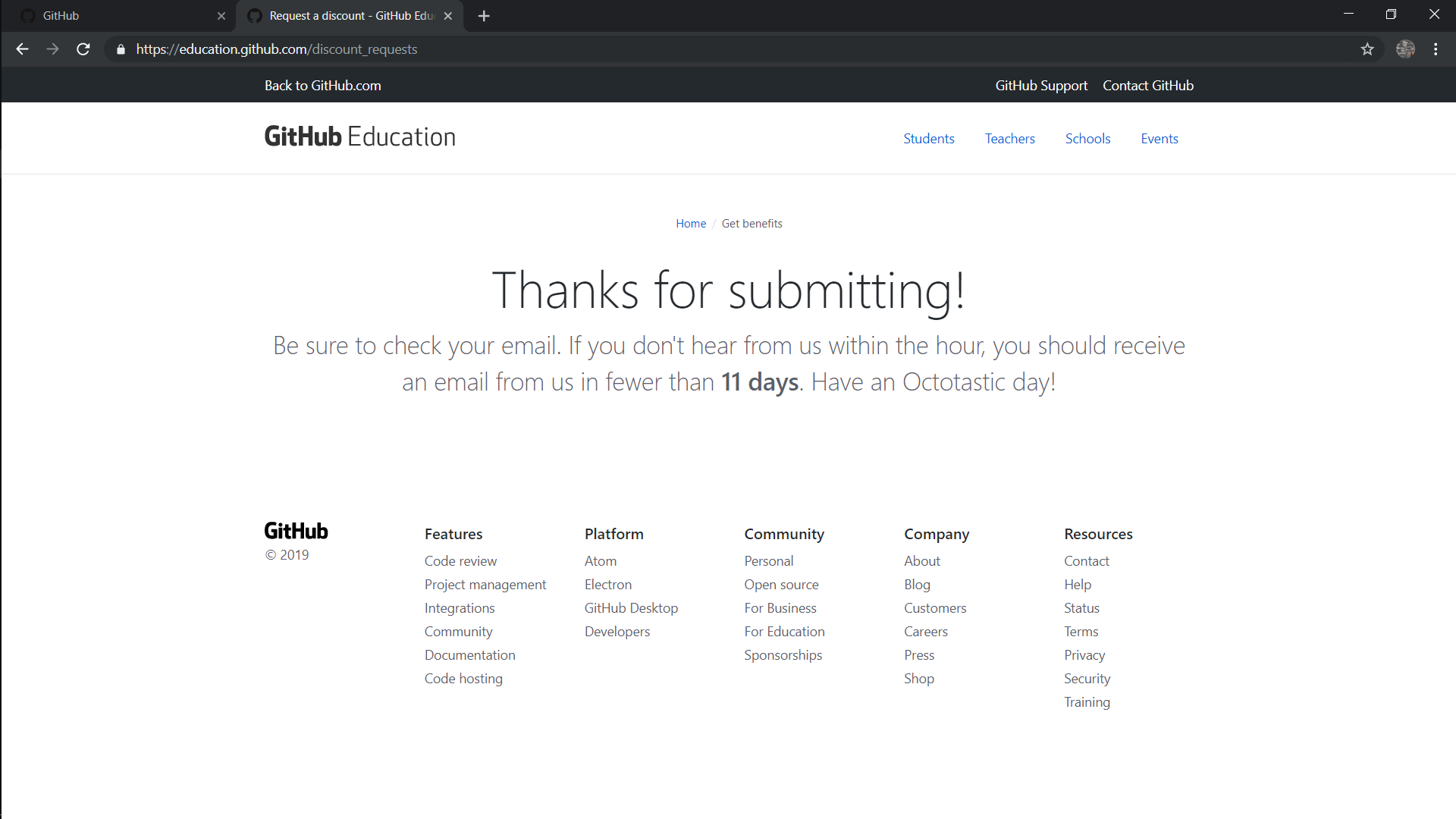Click Back to GitHub.com link
This screenshot has width=1456, height=819.
[x=322, y=86]
